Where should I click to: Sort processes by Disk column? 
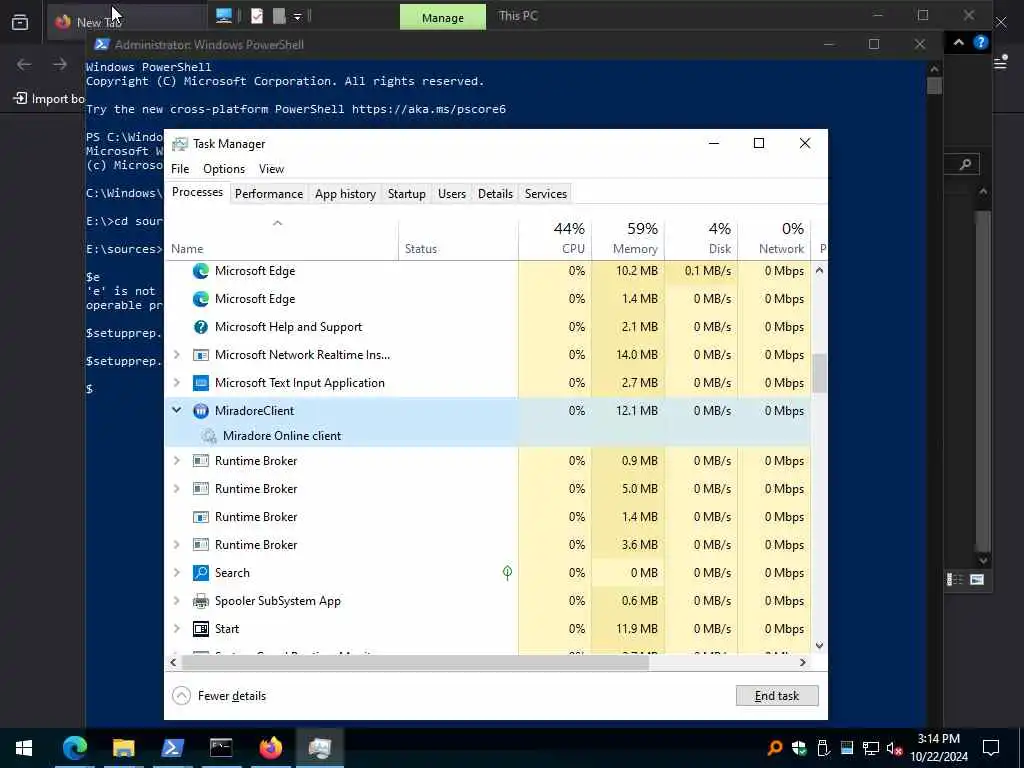tap(701, 238)
